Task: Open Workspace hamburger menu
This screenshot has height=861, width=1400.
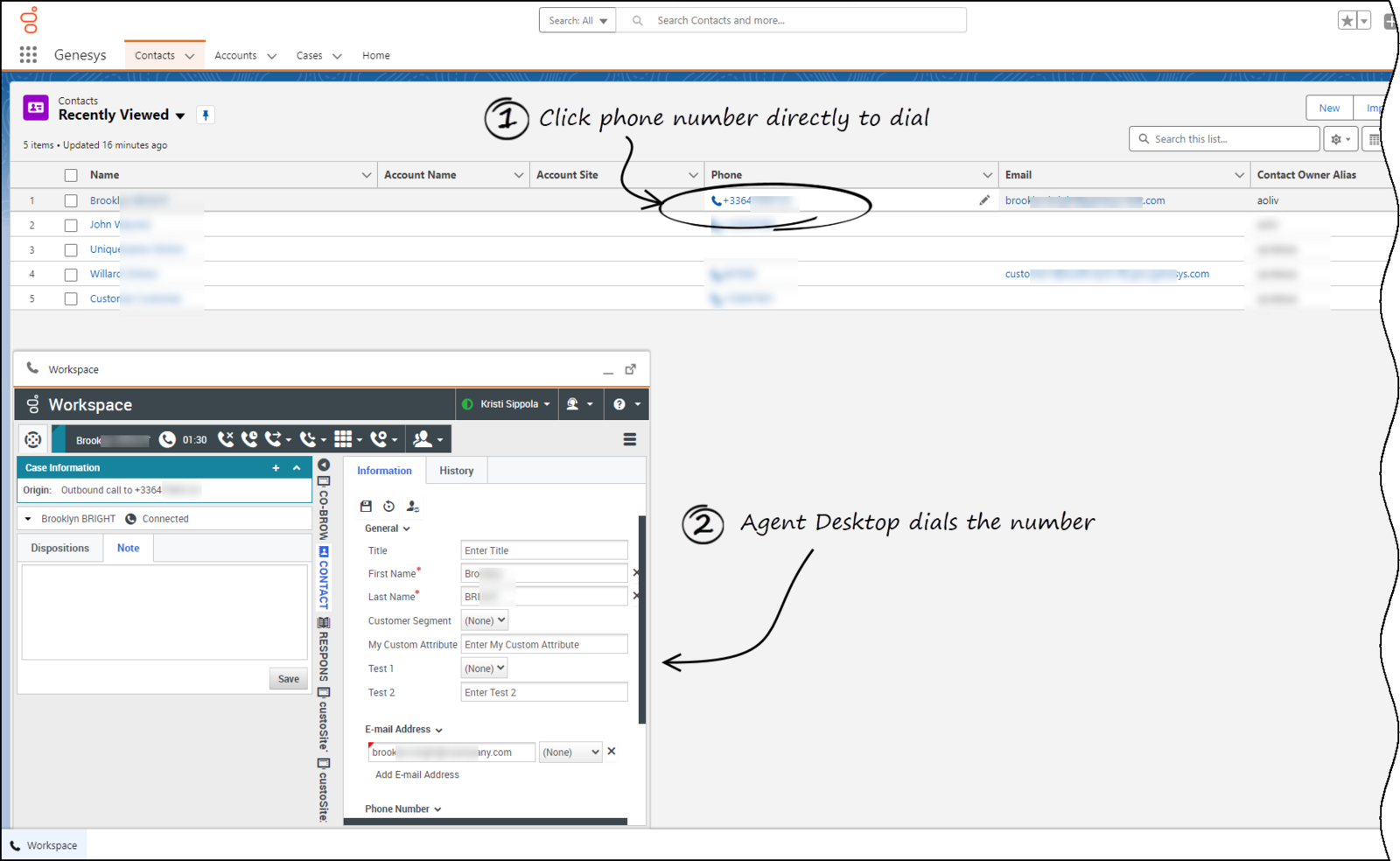Action: click(630, 439)
